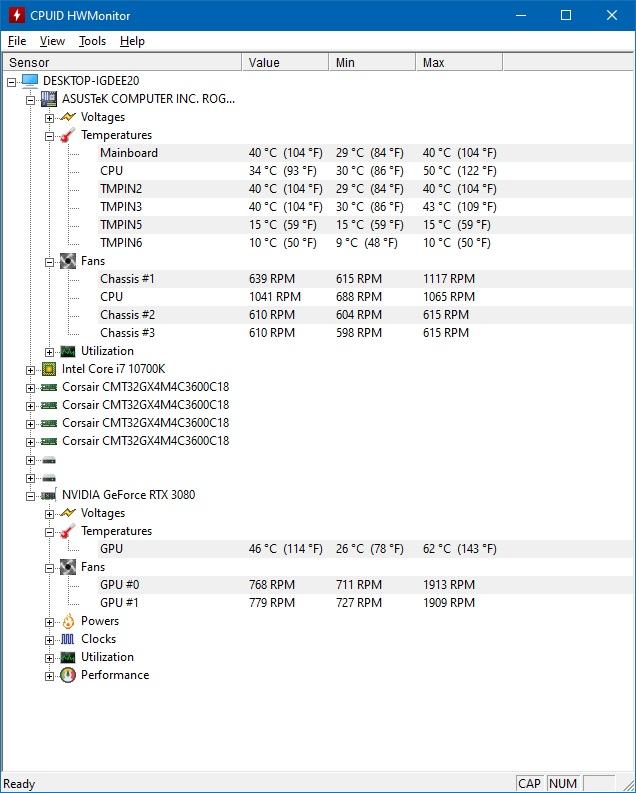Select the TMPIN5 temperature row
The image size is (636, 793).
point(366,225)
